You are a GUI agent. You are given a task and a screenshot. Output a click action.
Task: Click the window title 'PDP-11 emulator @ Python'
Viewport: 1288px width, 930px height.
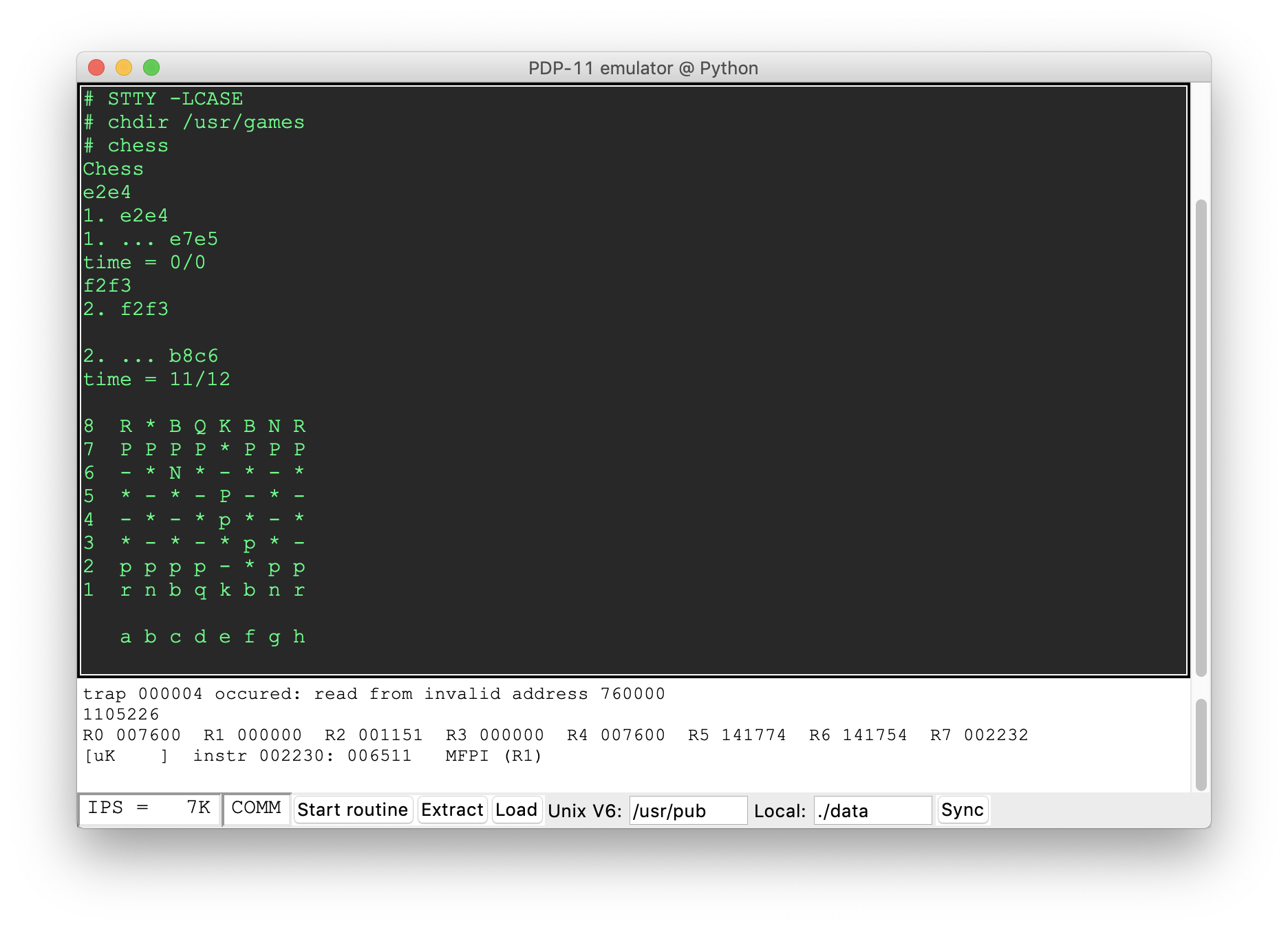click(x=643, y=68)
